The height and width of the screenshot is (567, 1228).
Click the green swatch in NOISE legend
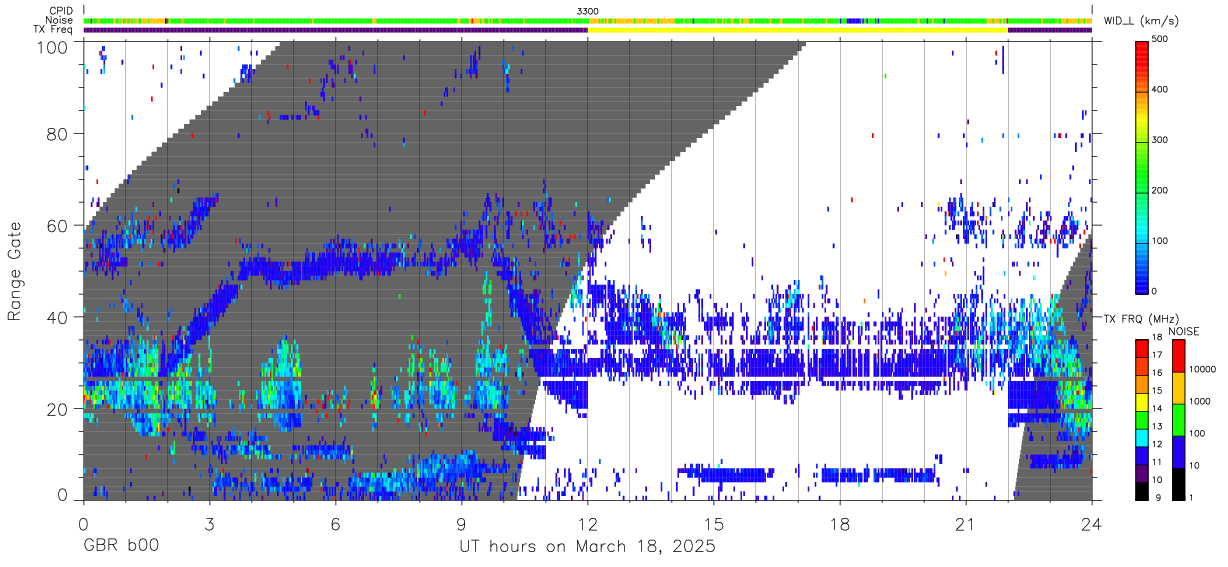click(x=1178, y=419)
